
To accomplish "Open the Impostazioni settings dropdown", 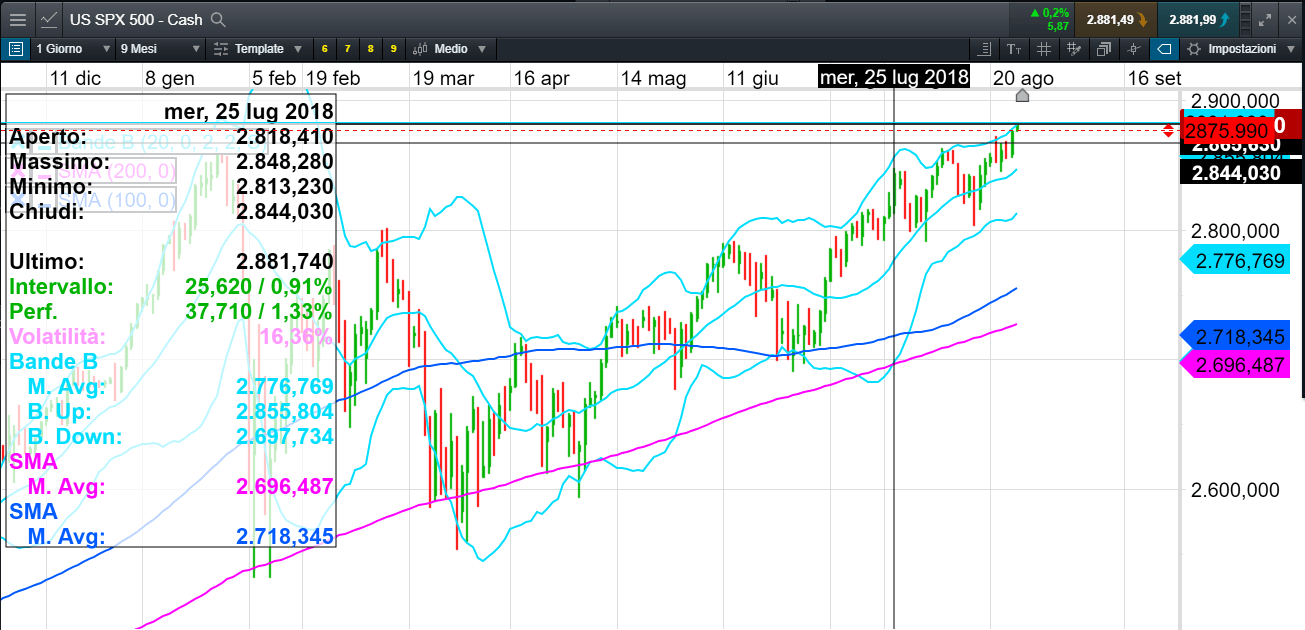I will [x=1241, y=48].
